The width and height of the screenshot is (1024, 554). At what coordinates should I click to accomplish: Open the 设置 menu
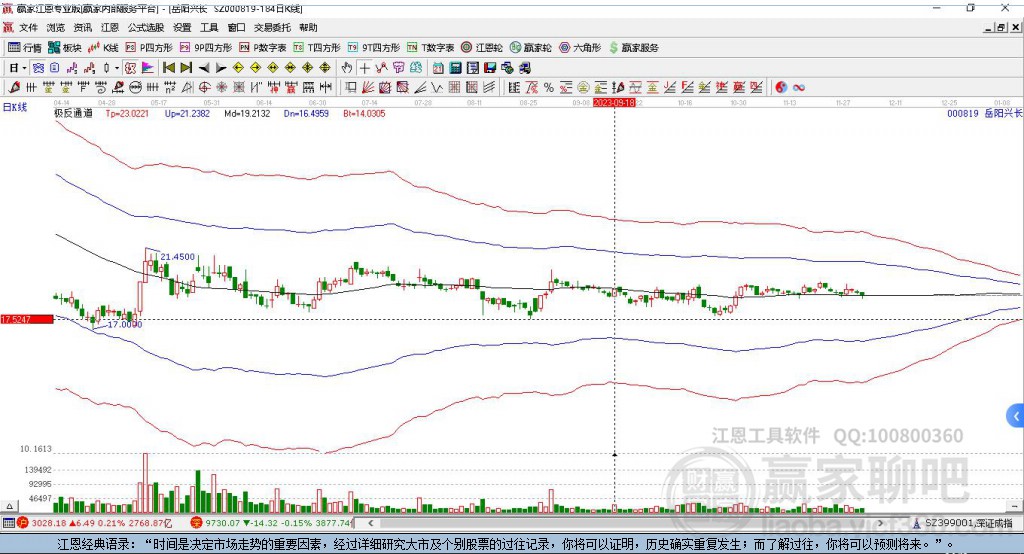tap(182, 27)
